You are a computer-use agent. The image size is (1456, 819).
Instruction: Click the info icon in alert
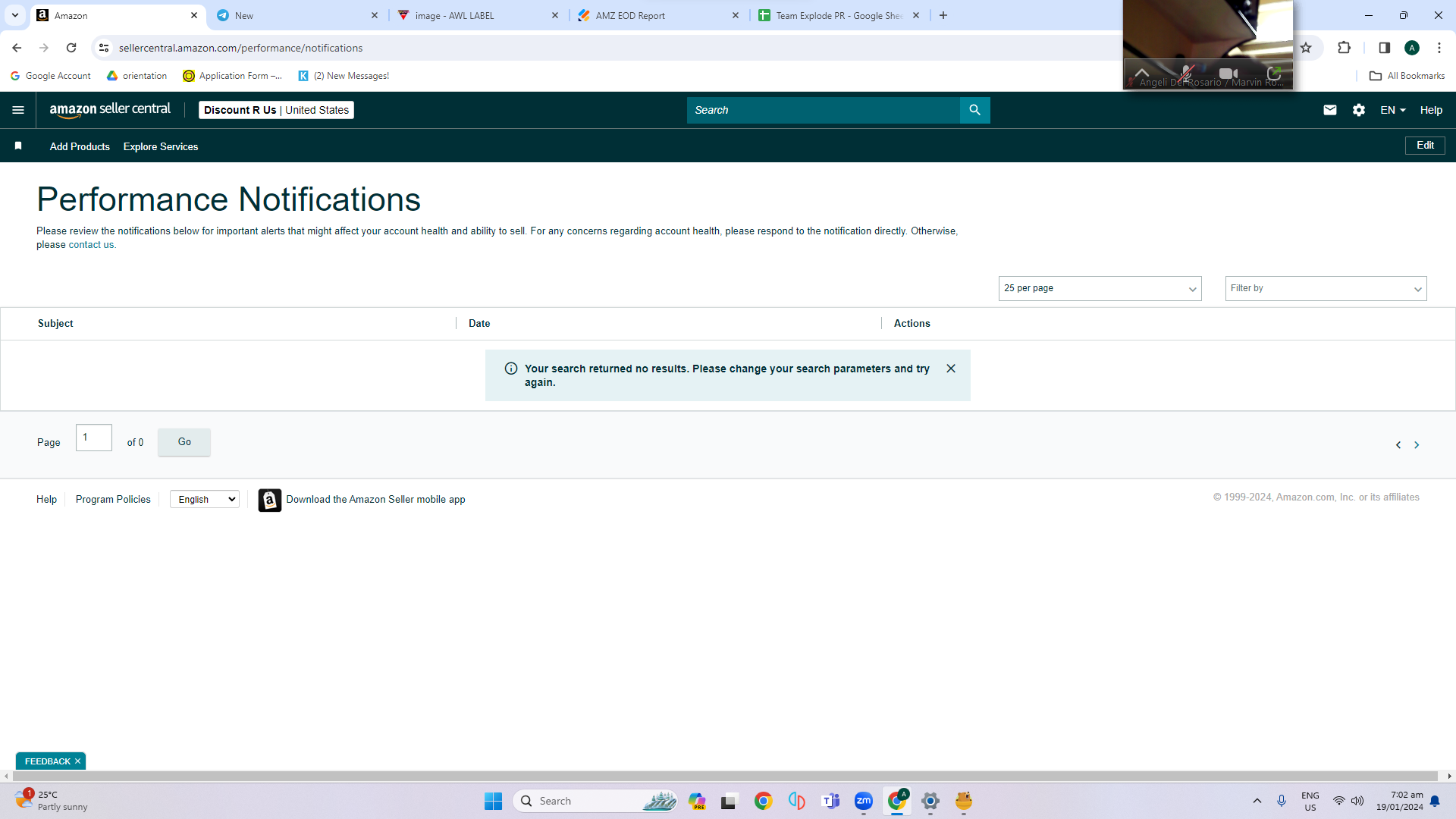(x=511, y=369)
